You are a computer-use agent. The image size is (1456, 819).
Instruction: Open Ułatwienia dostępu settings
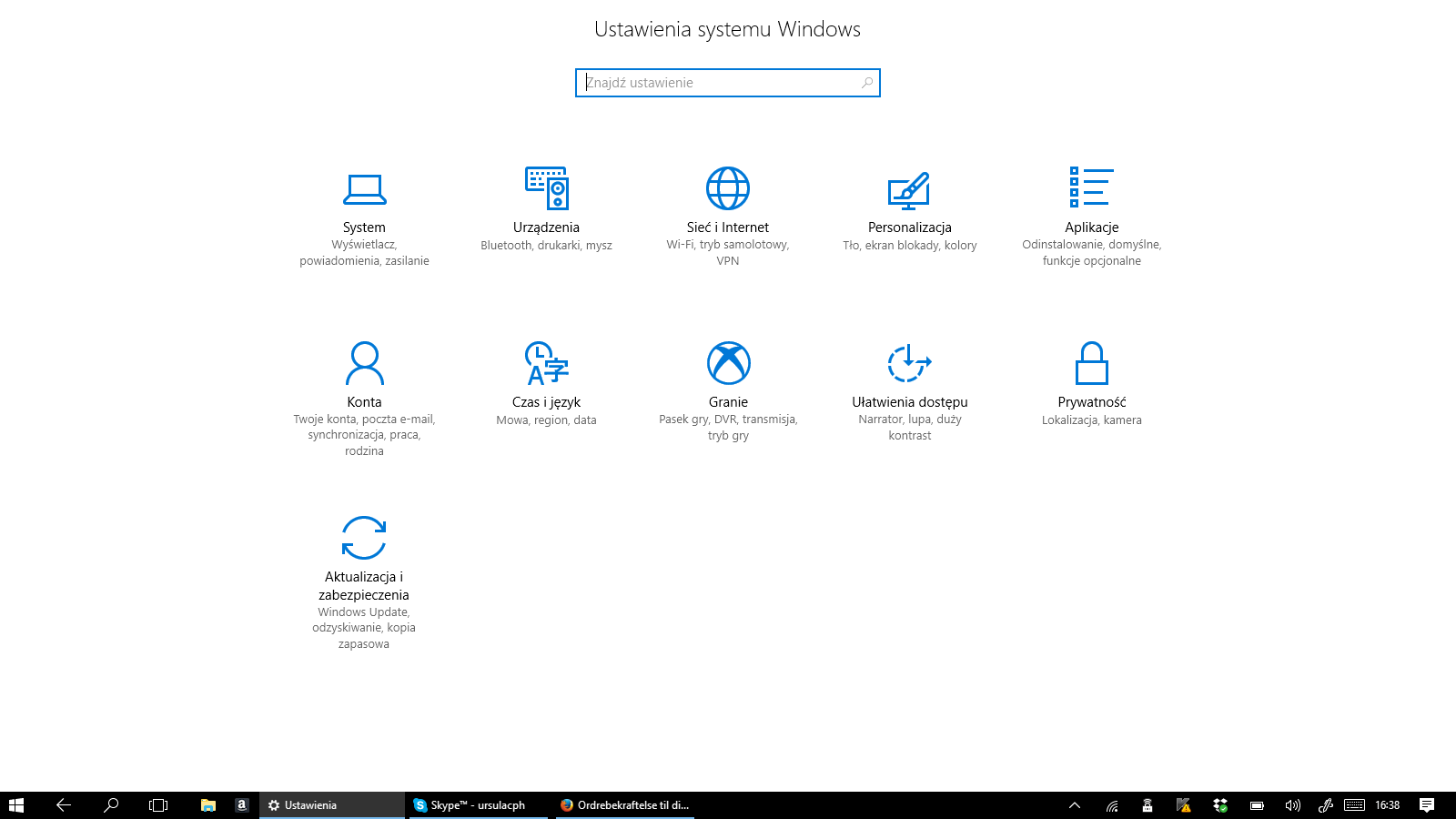(910, 391)
